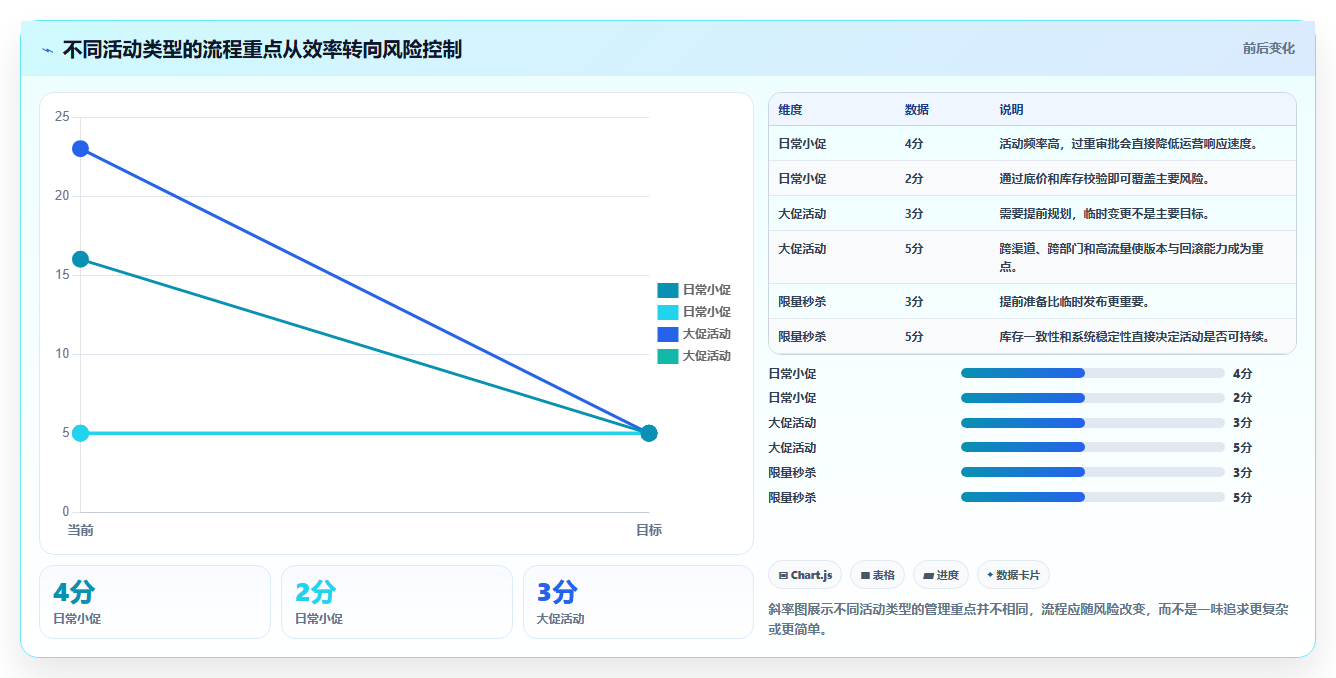Click the 3分 progress bar for 限量秒杀
Image resolution: width=1336 pixels, height=678 pixels.
pyautogui.click(x=1093, y=472)
